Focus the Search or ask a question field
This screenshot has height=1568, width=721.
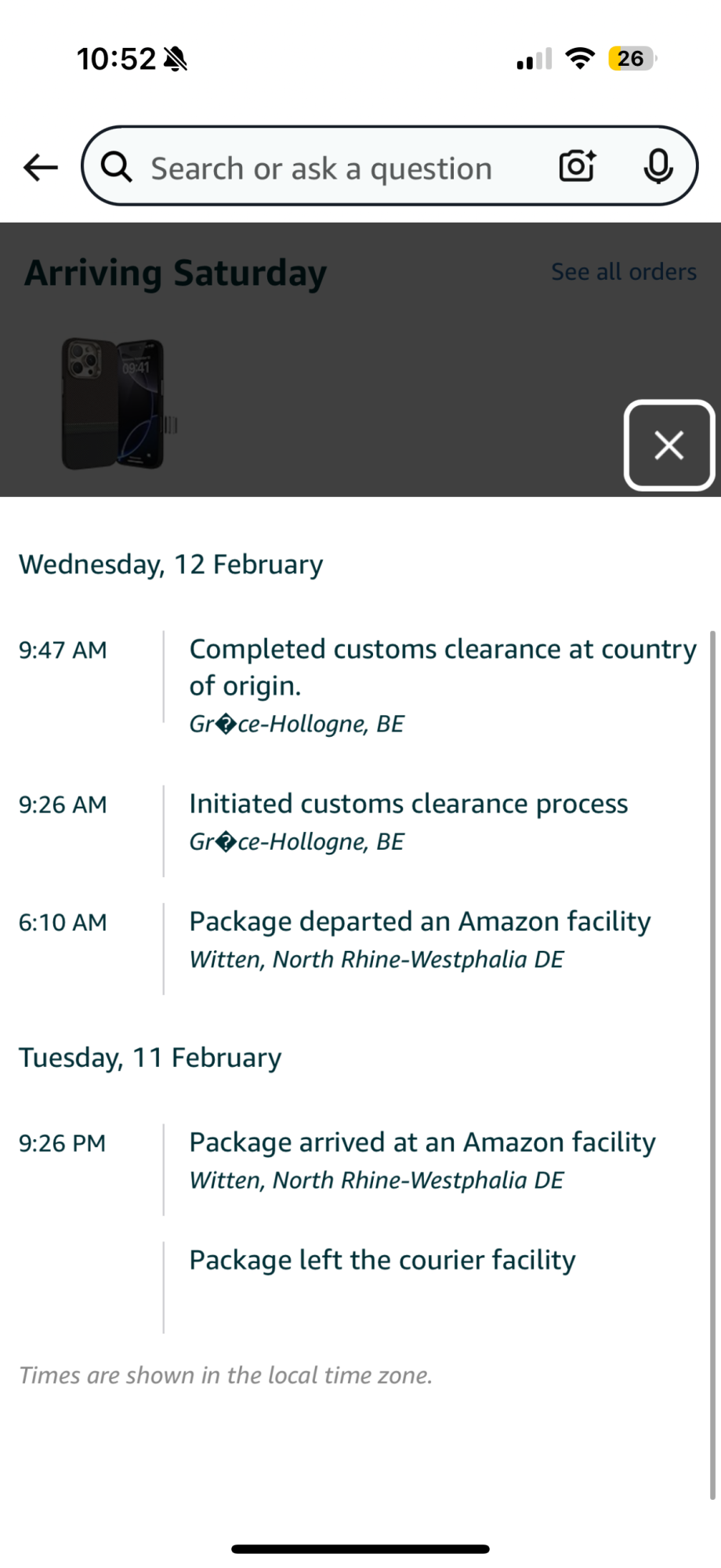click(x=389, y=166)
